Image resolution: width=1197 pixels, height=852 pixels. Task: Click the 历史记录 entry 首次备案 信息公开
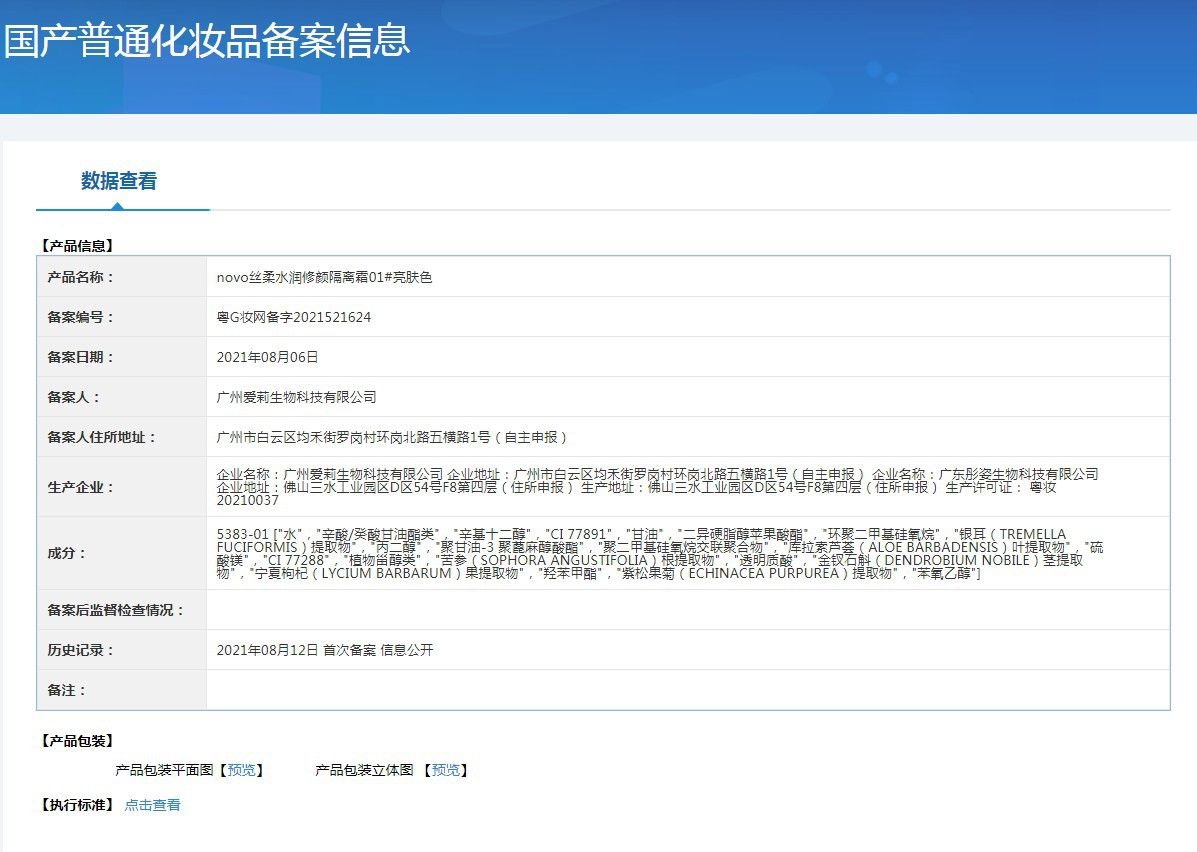pyautogui.click(x=325, y=650)
